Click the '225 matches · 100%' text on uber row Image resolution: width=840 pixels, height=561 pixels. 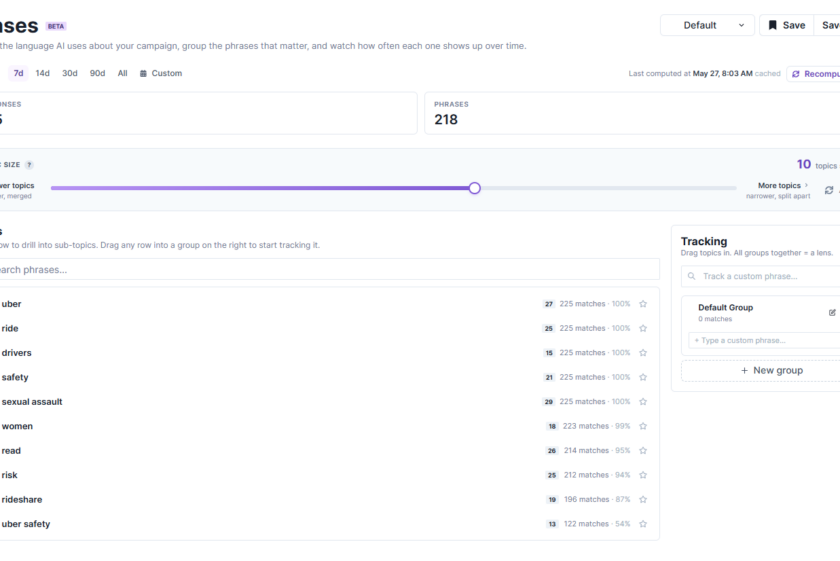(595, 304)
